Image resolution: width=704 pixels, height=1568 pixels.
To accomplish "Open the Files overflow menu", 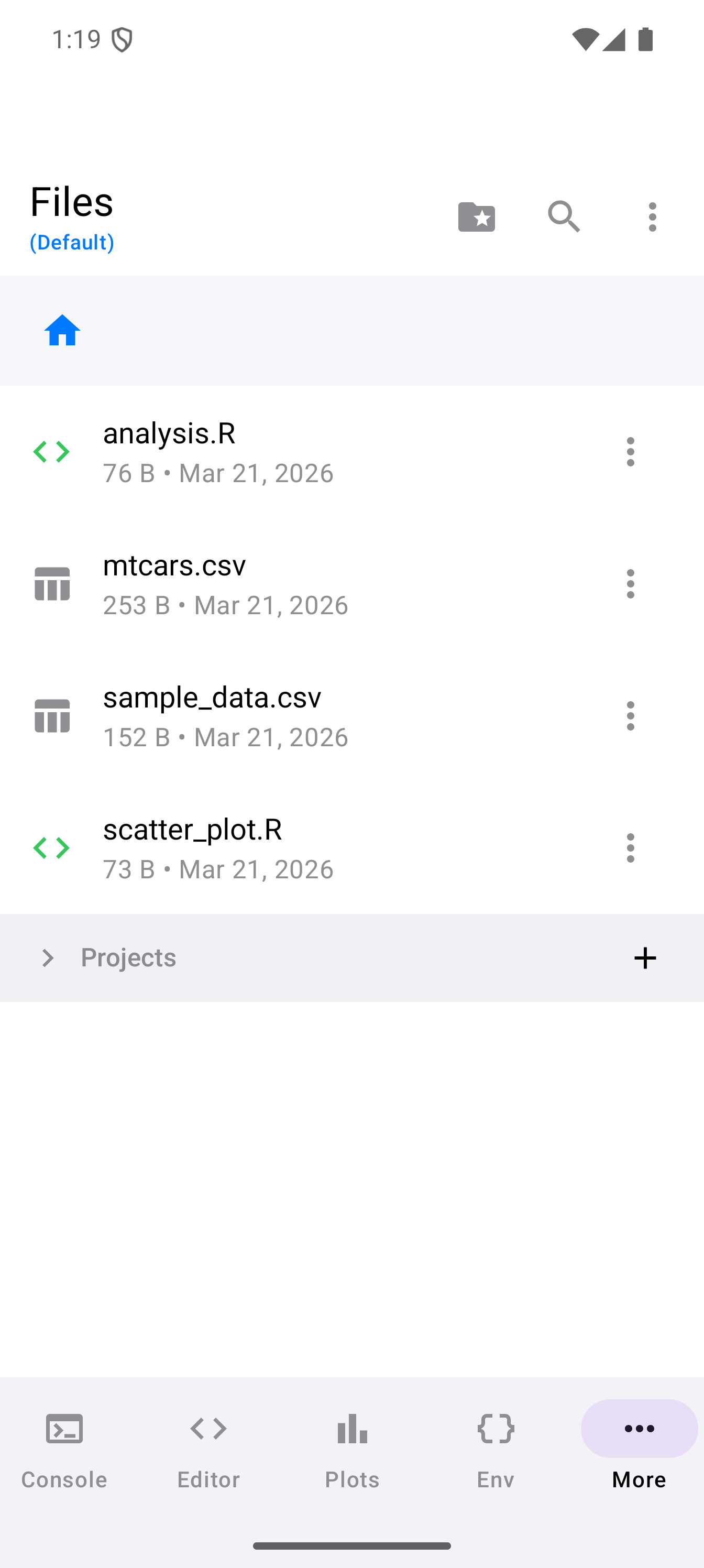I will [x=652, y=216].
